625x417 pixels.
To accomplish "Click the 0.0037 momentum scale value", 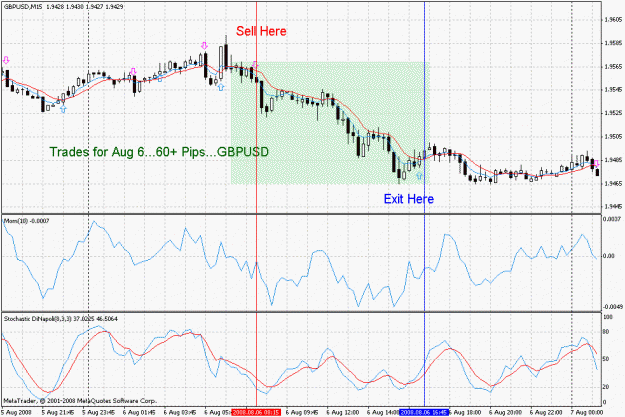I will (612, 219).
